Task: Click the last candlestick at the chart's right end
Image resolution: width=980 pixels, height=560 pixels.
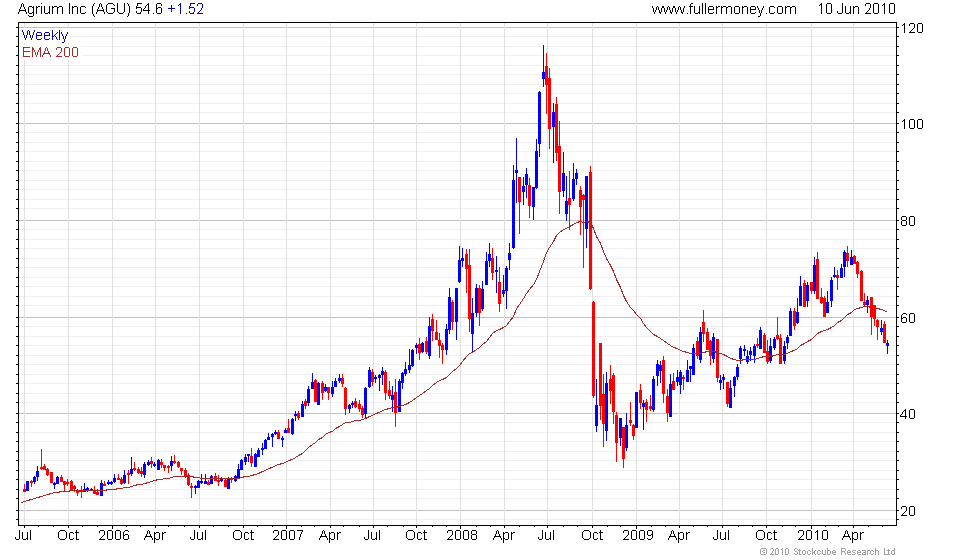Action: pyautogui.click(x=888, y=346)
